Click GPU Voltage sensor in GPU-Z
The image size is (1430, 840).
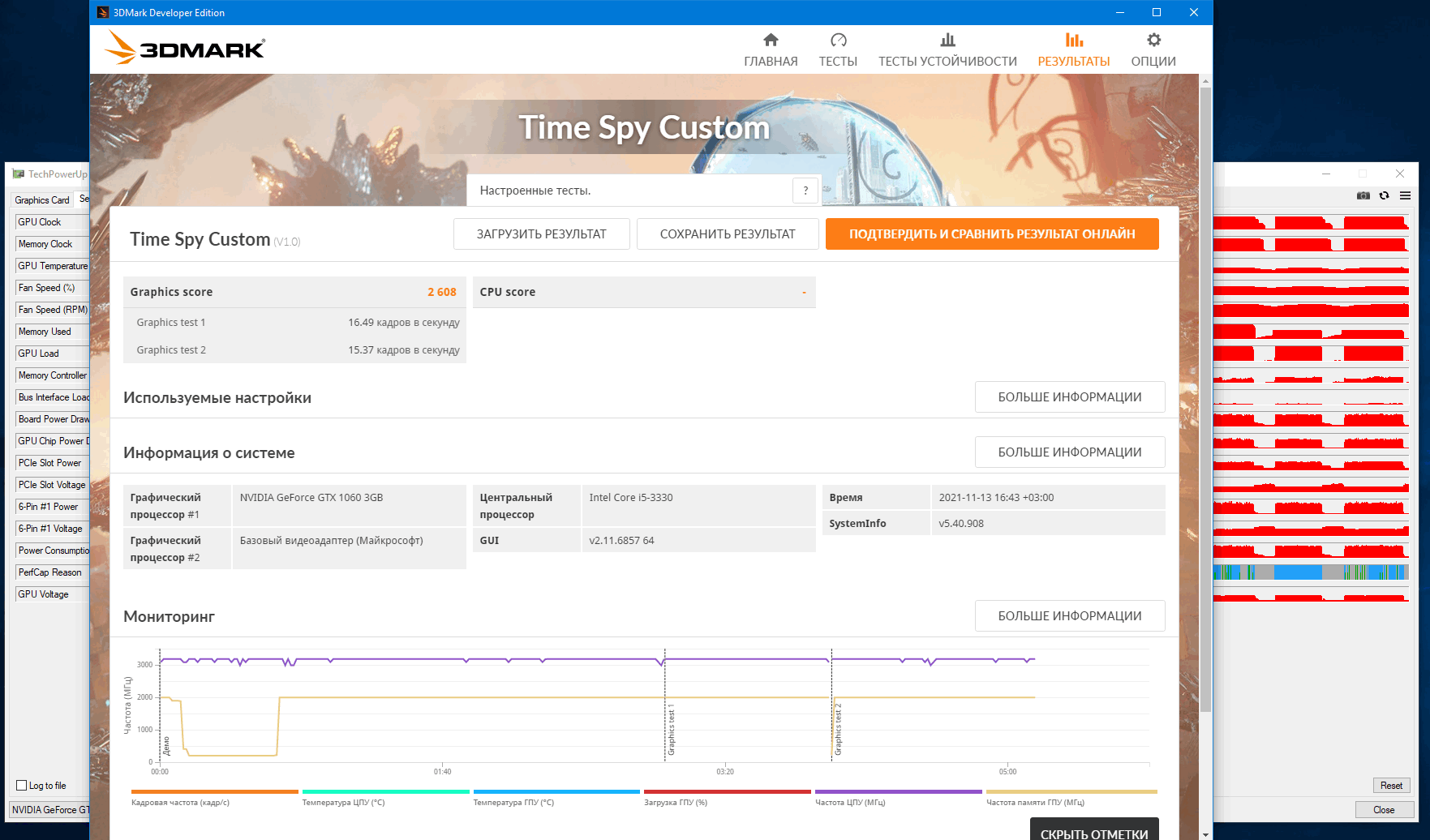[x=52, y=594]
